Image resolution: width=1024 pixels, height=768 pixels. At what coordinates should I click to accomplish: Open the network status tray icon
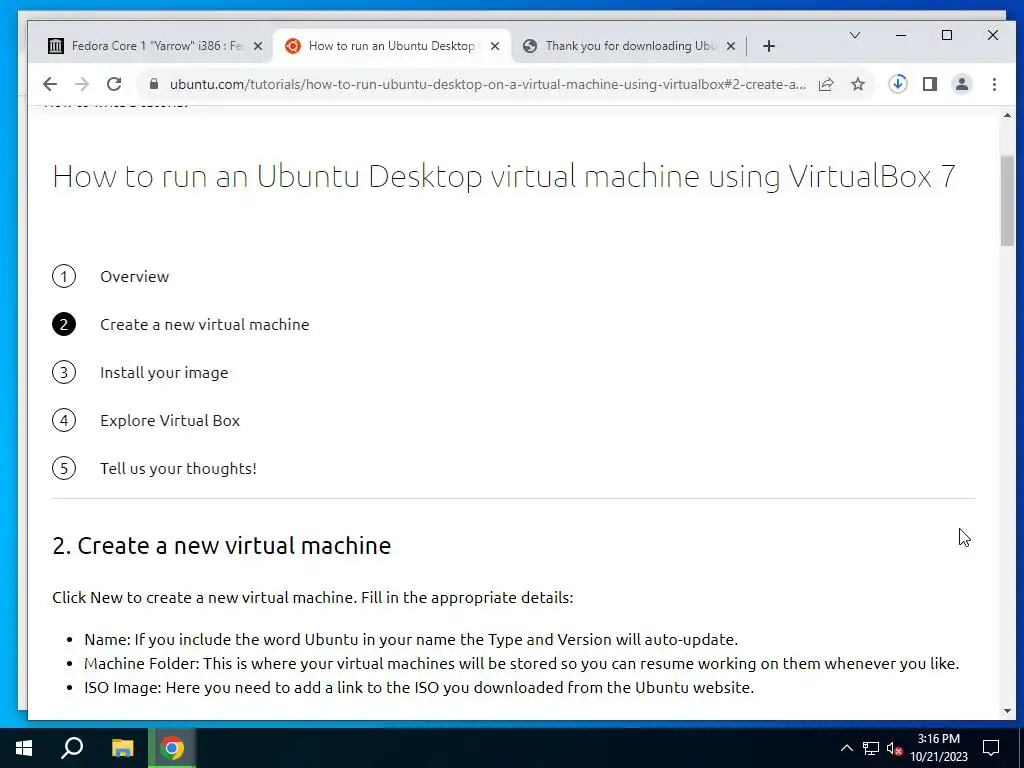click(x=871, y=748)
